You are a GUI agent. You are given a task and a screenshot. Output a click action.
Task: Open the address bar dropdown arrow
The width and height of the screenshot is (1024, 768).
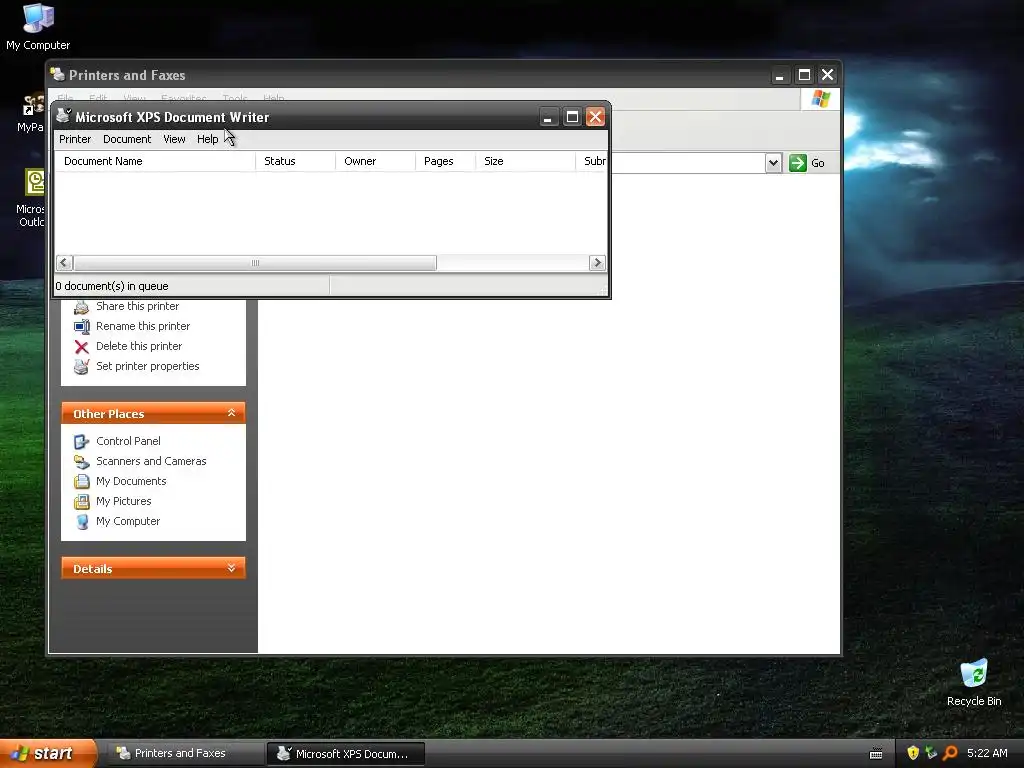[x=773, y=163]
